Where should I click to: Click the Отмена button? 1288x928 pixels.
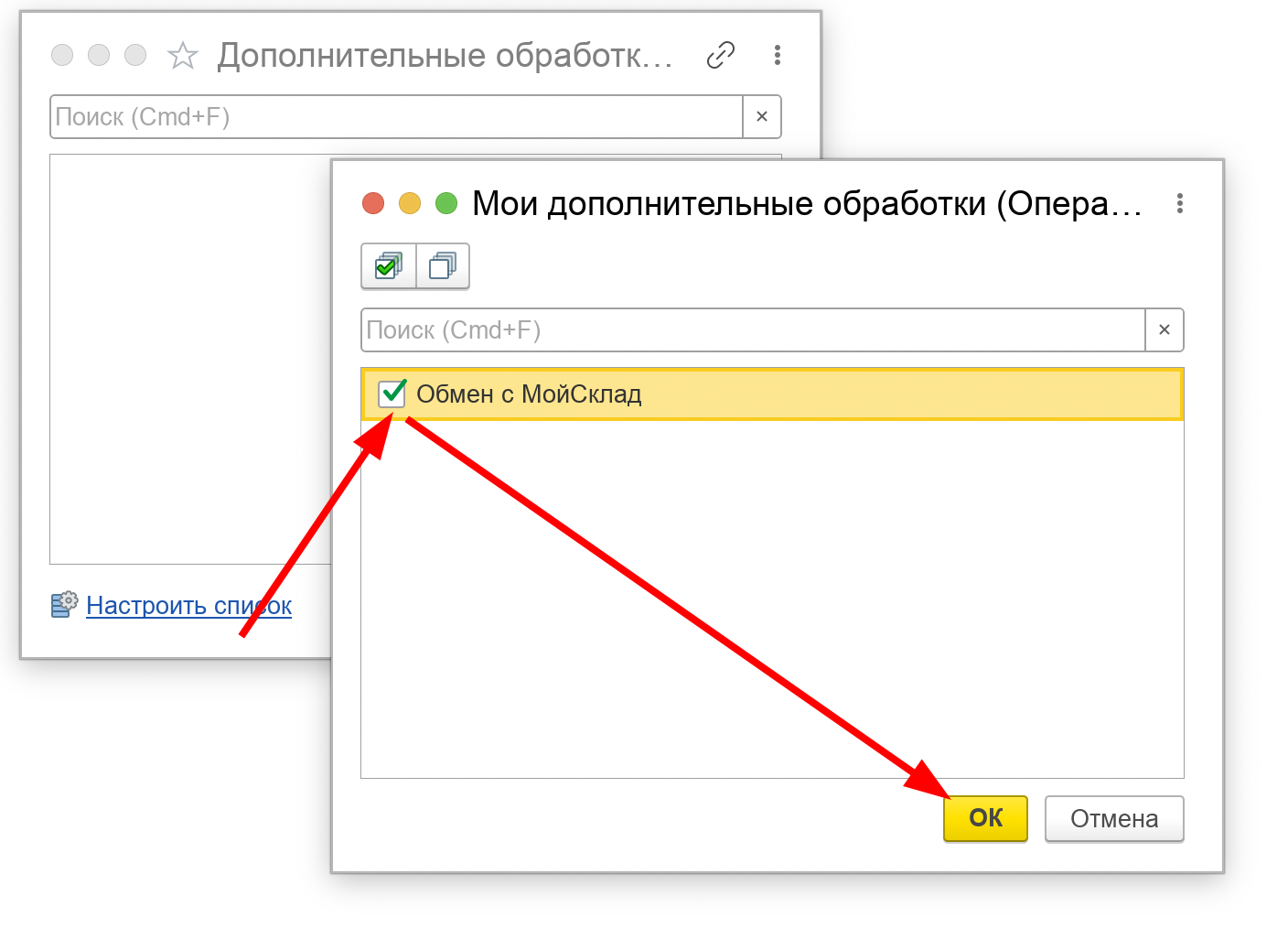pos(1114,818)
